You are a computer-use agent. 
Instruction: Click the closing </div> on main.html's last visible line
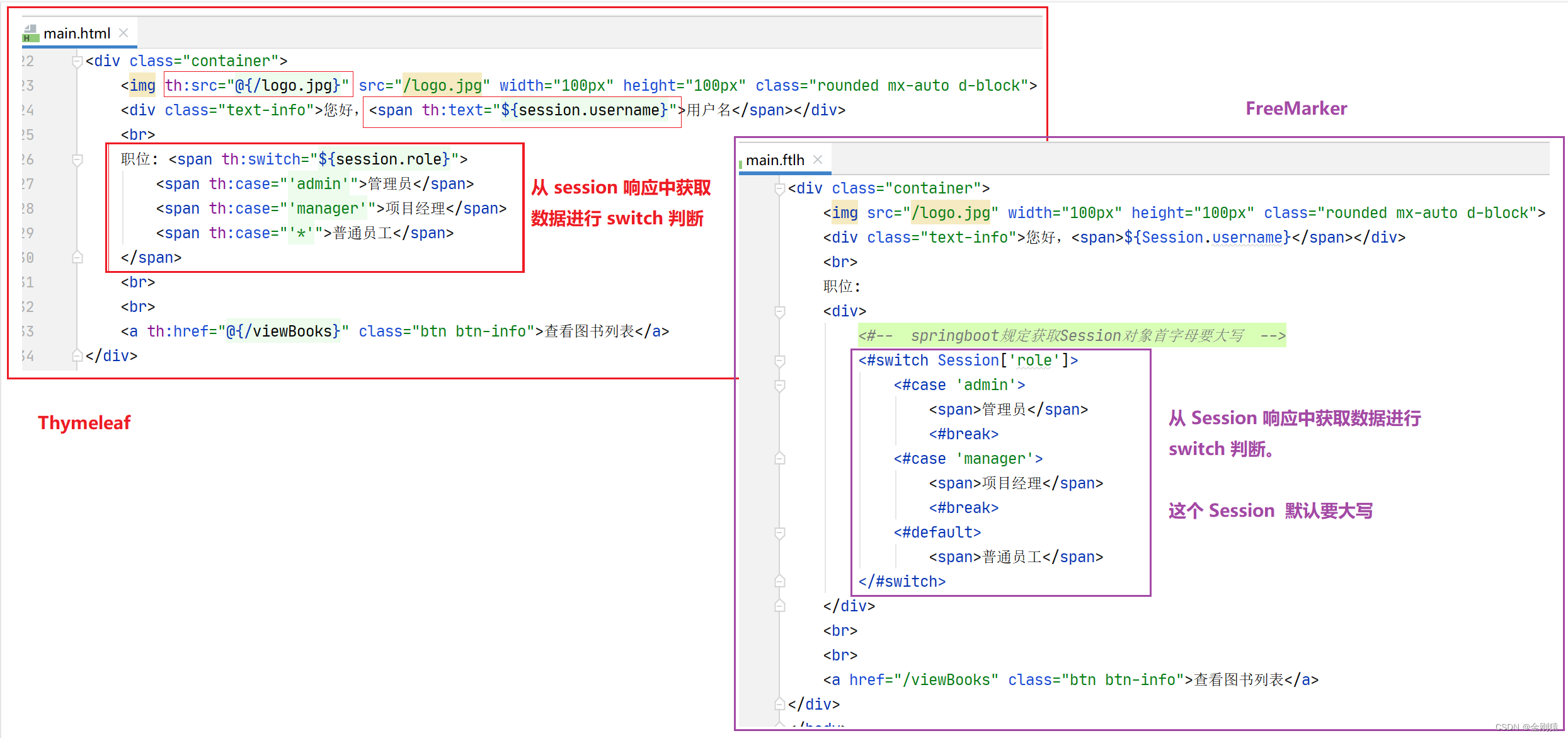112,356
